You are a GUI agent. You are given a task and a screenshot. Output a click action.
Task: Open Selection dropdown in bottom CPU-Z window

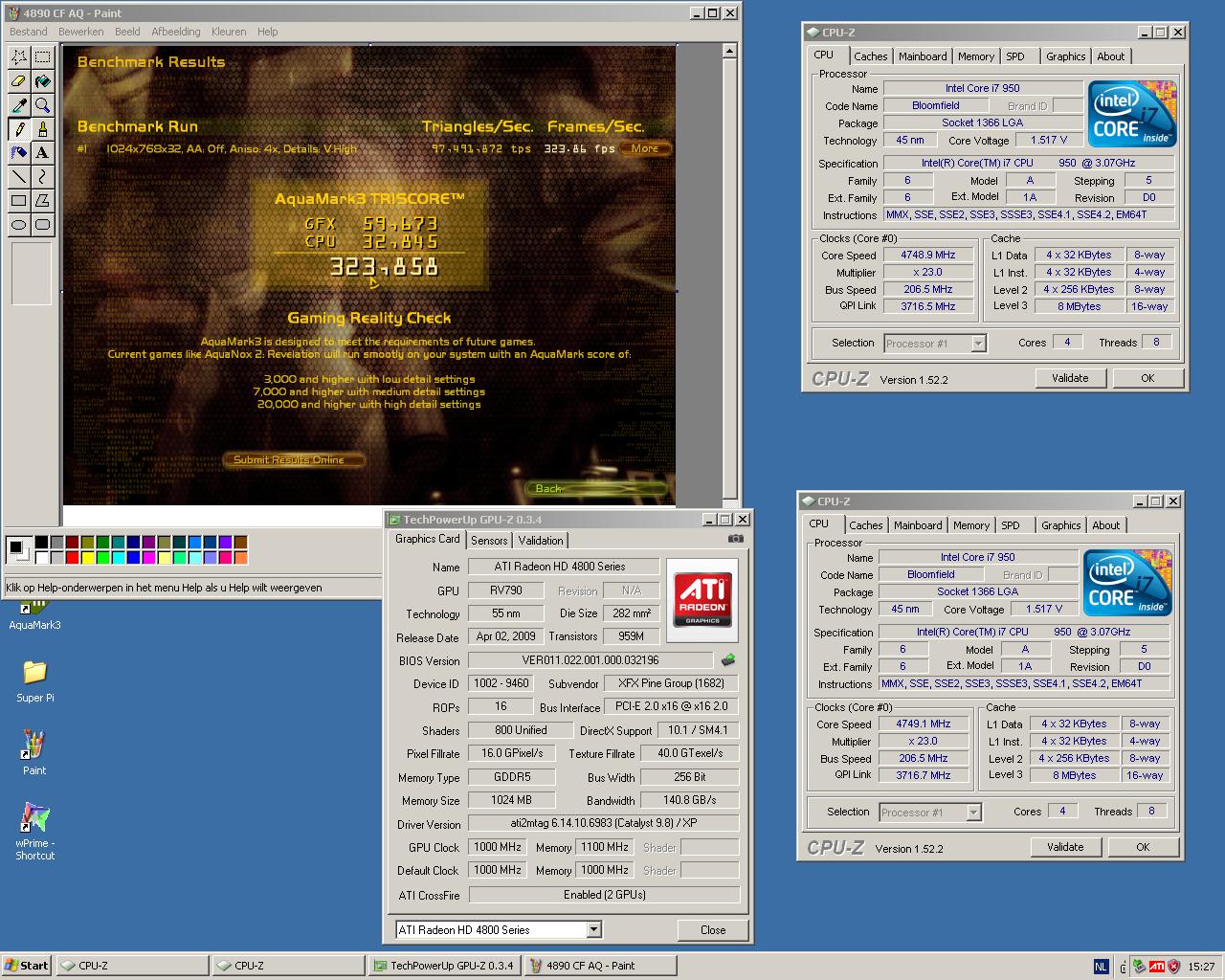coord(973,813)
